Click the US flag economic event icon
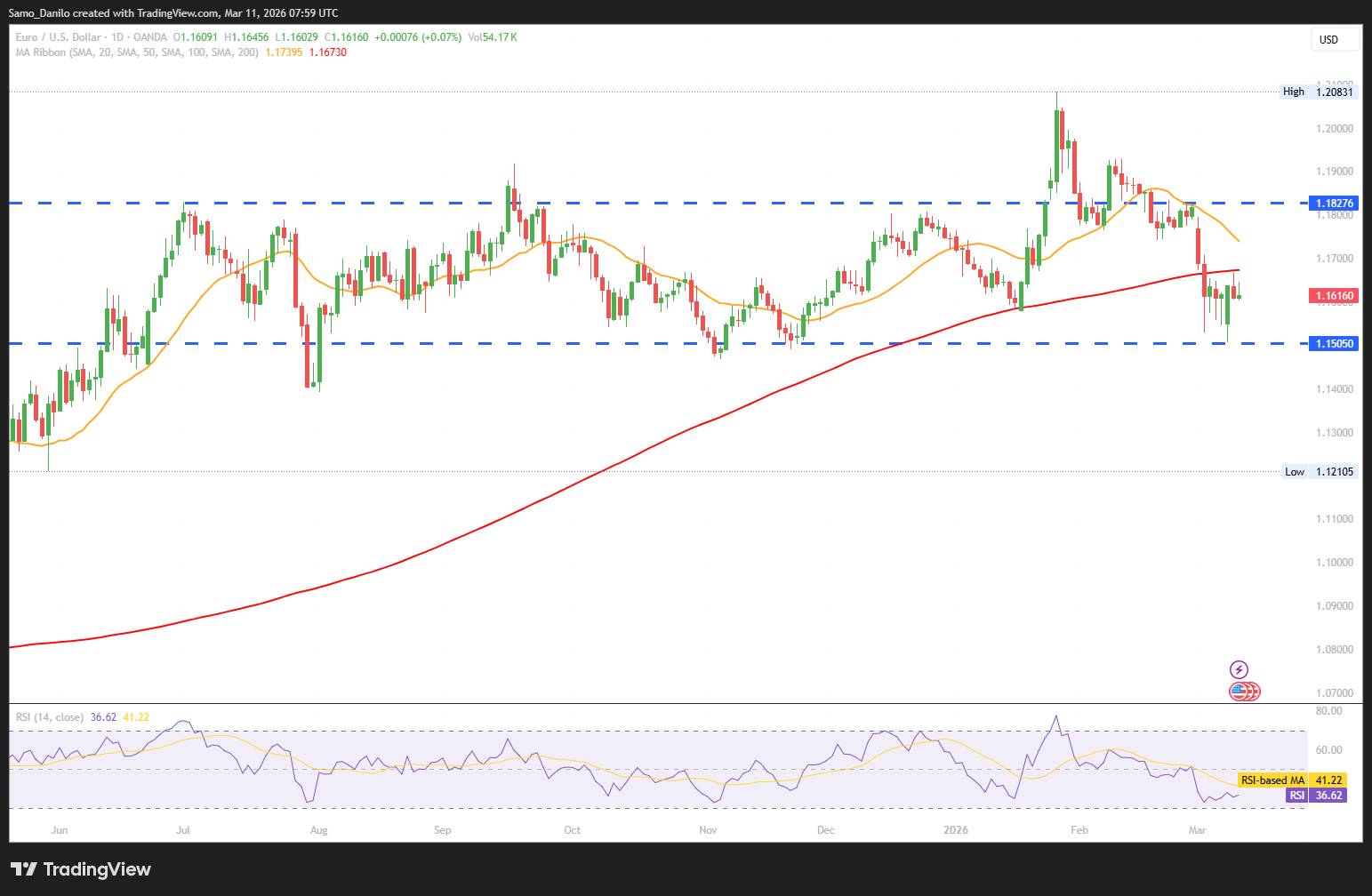 click(1239, 691)
